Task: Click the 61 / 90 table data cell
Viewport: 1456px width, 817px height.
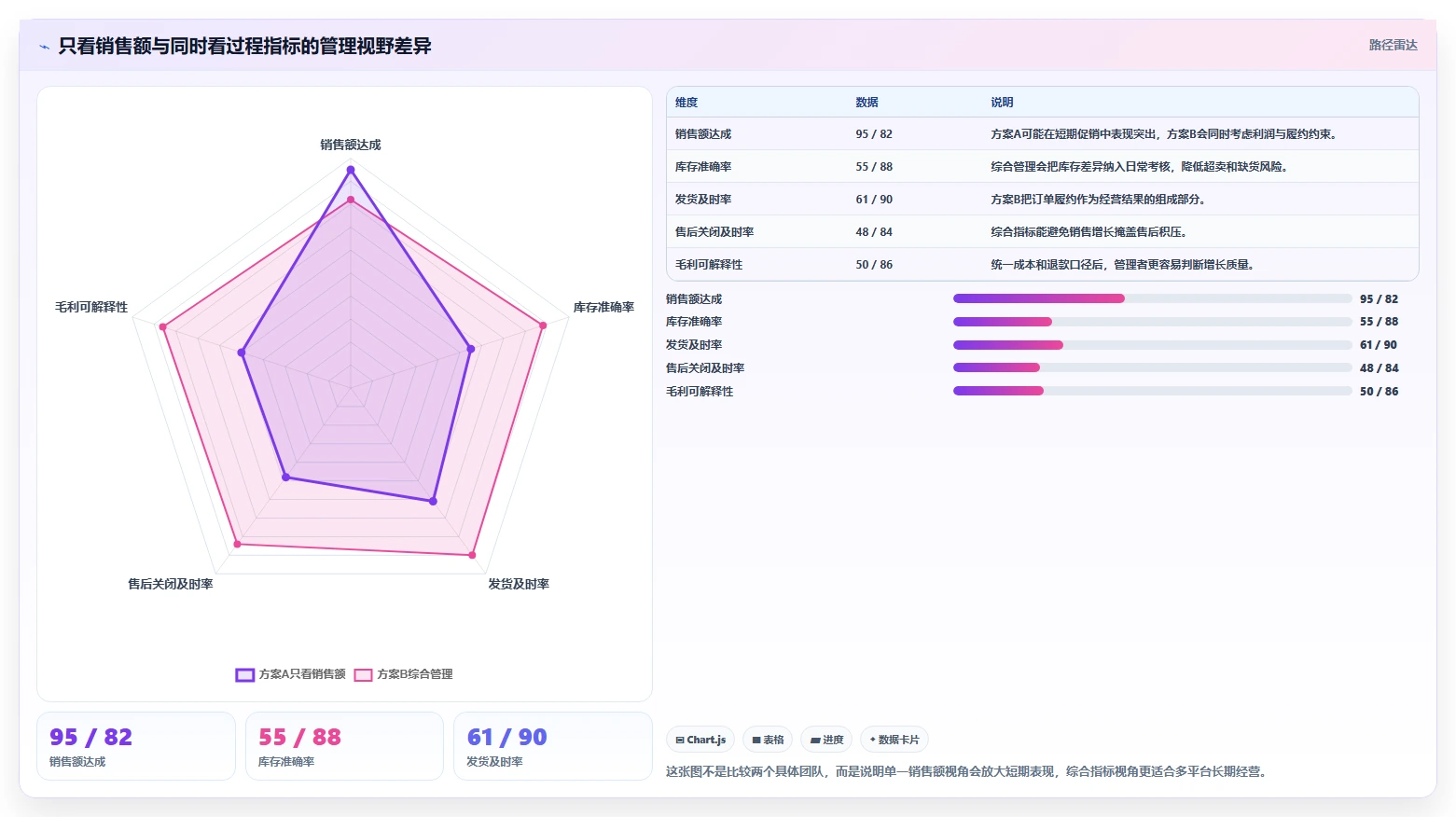Action: point(874,200)
